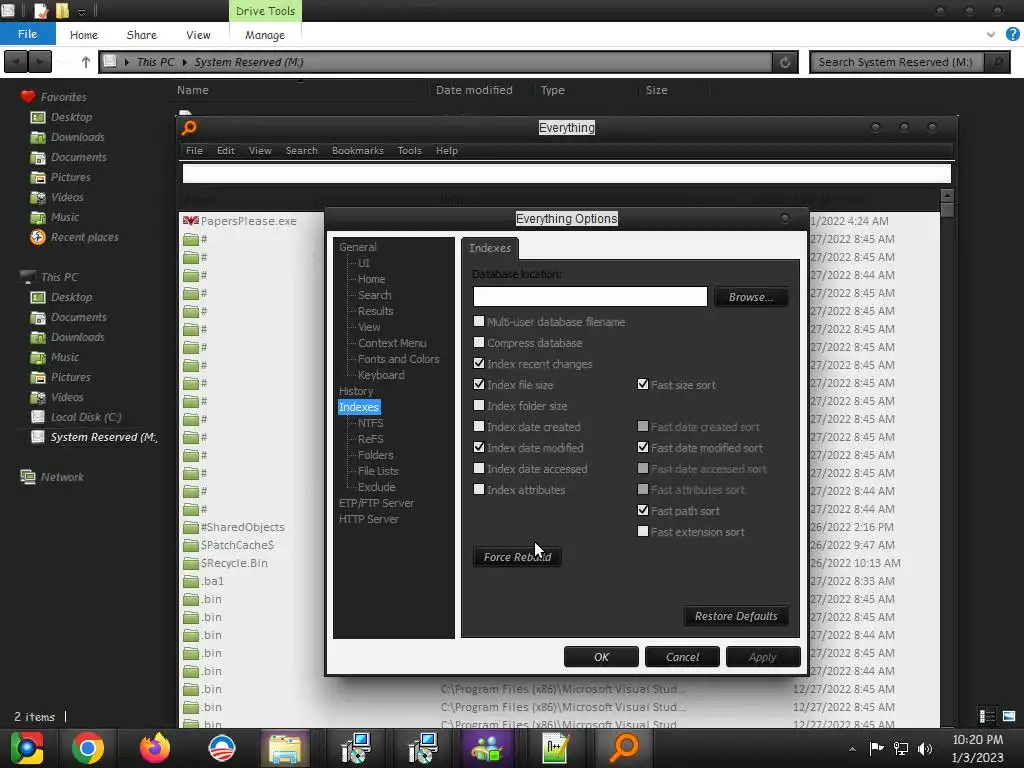
Task: Click the Network icon in Explorer sidebar
Action: pyautogui.click(x=27, y=477)
